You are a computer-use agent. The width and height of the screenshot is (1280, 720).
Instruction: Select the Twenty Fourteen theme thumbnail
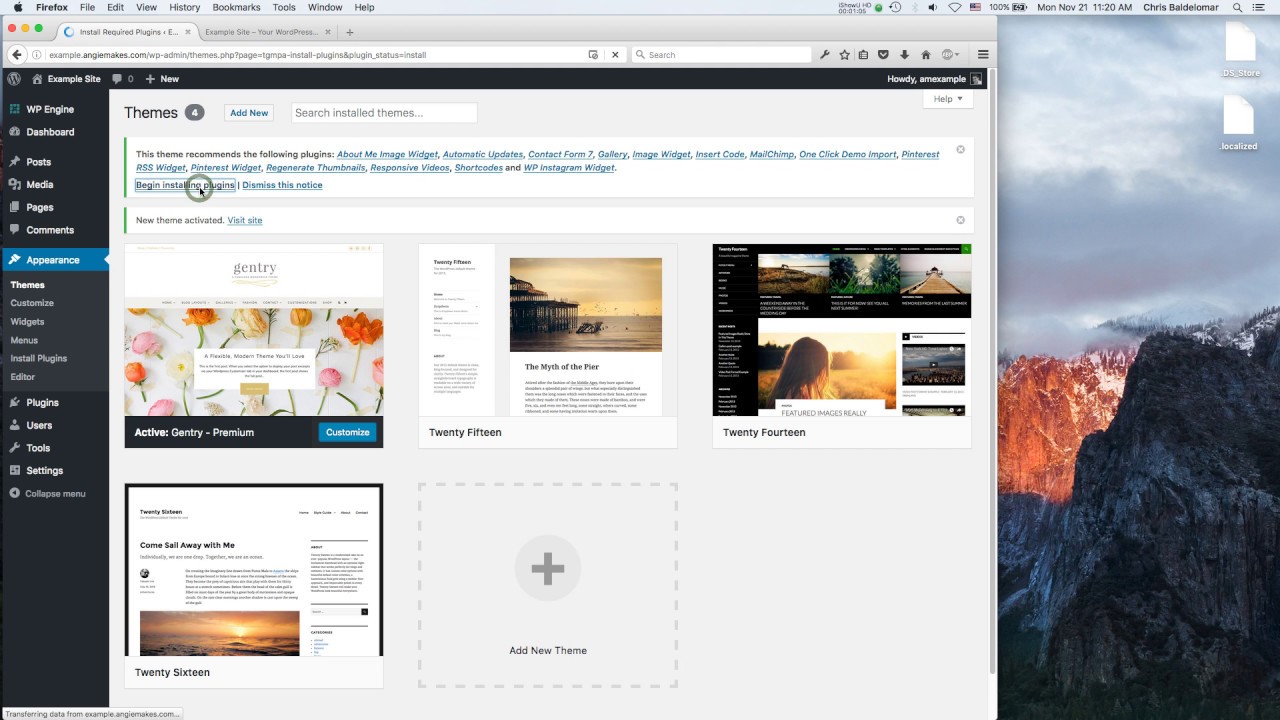[x=842, y=330]
